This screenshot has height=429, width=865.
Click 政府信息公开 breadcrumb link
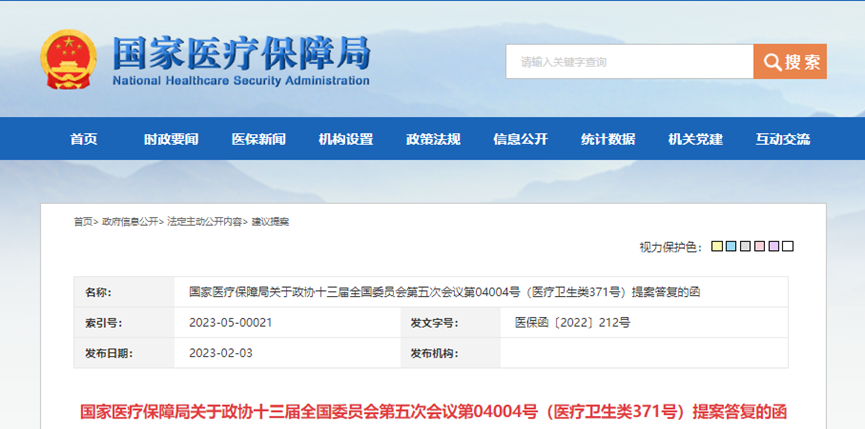pos(130,221)
